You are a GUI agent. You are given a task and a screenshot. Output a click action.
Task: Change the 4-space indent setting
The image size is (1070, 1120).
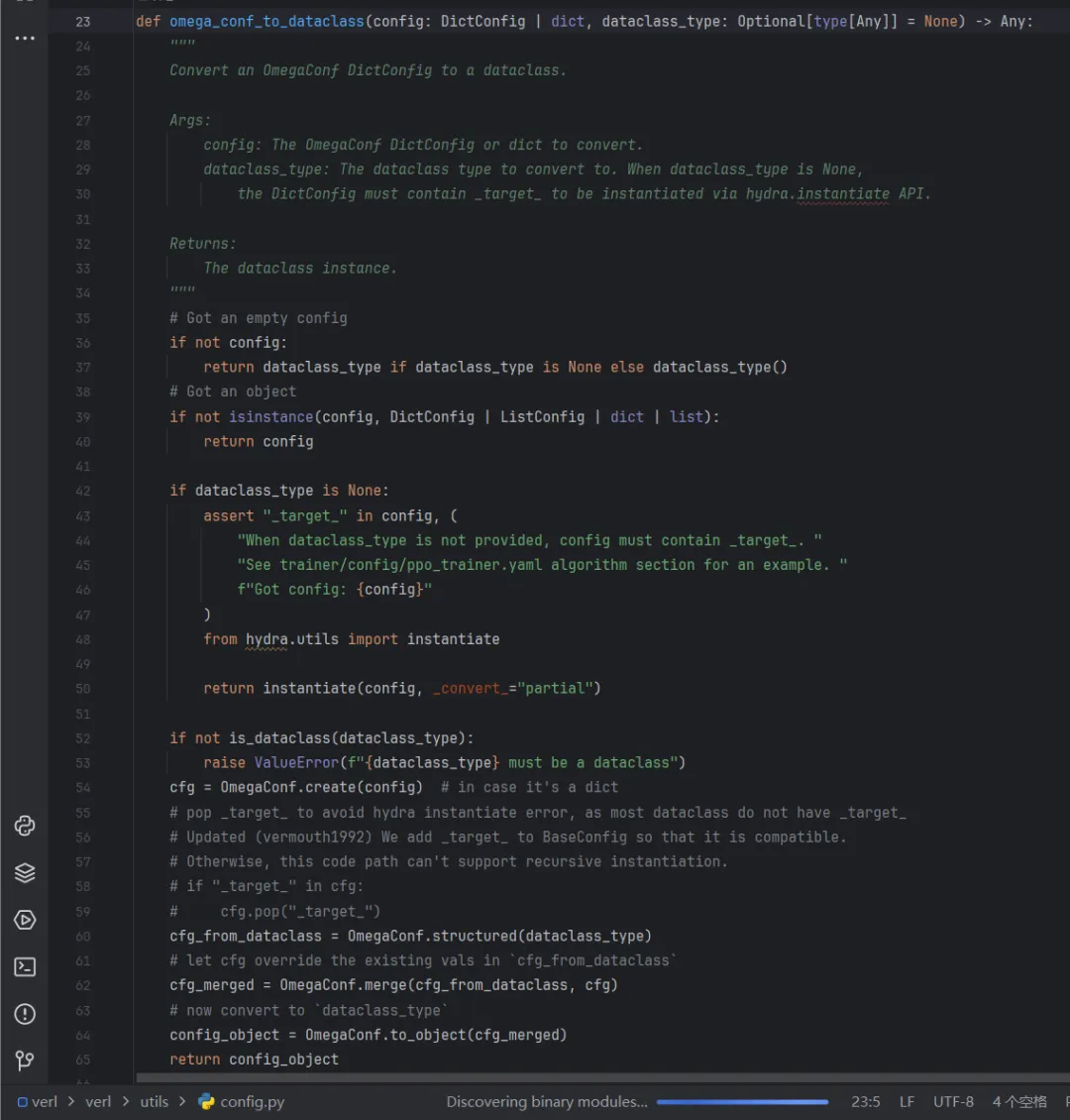click(x=1019, y=1101)
